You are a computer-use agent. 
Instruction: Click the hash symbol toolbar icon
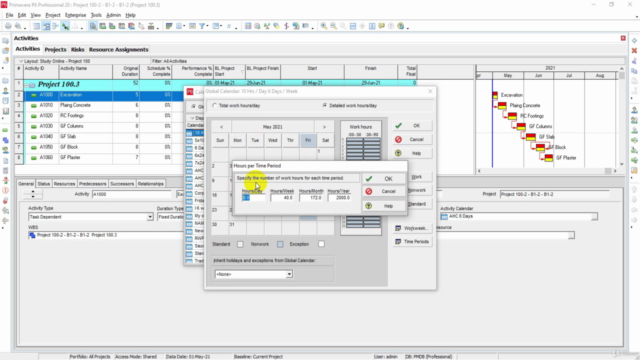click(x=229, y=26)
